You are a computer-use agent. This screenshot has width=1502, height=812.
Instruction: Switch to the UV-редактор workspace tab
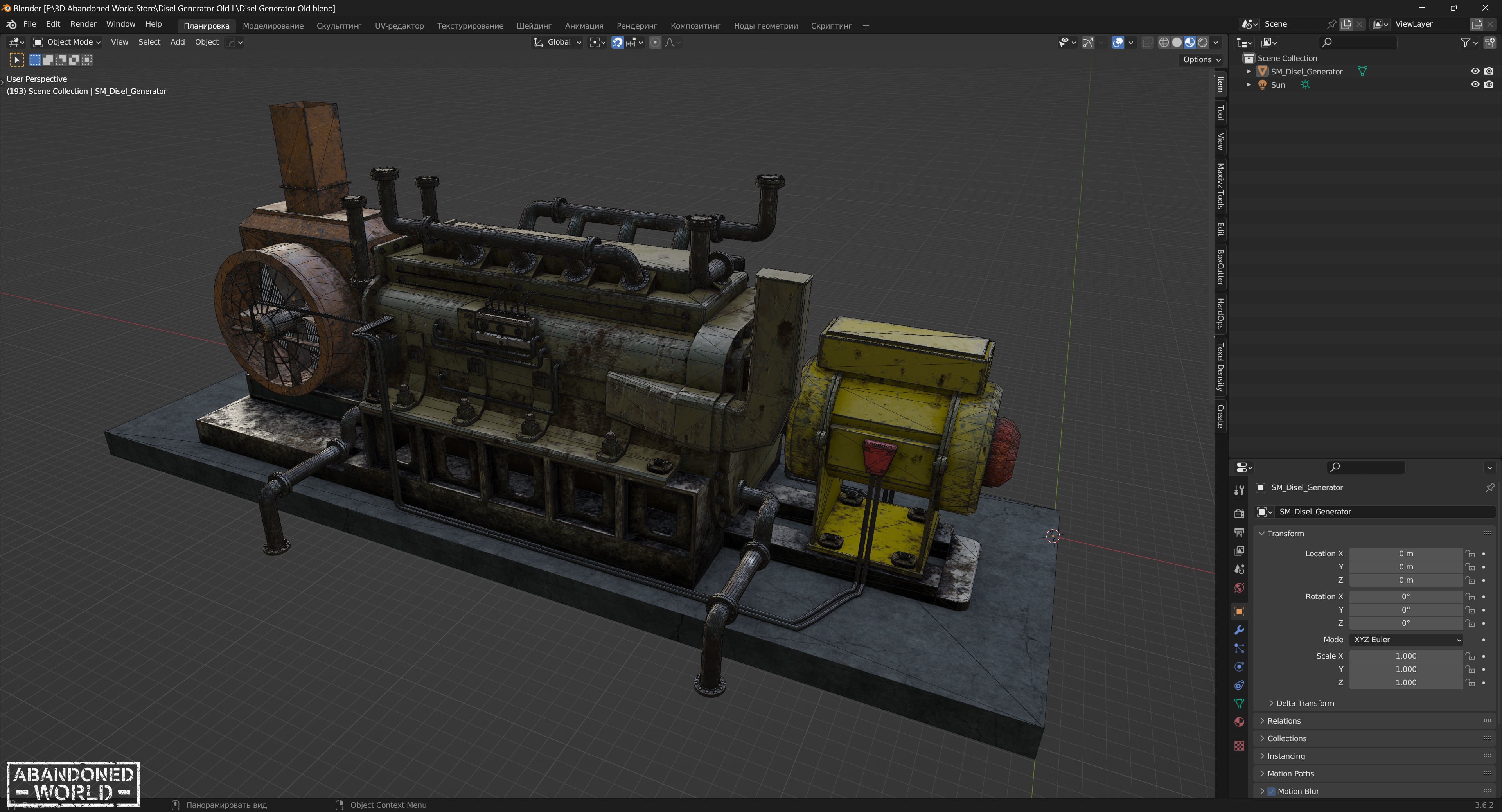point(399,26)
